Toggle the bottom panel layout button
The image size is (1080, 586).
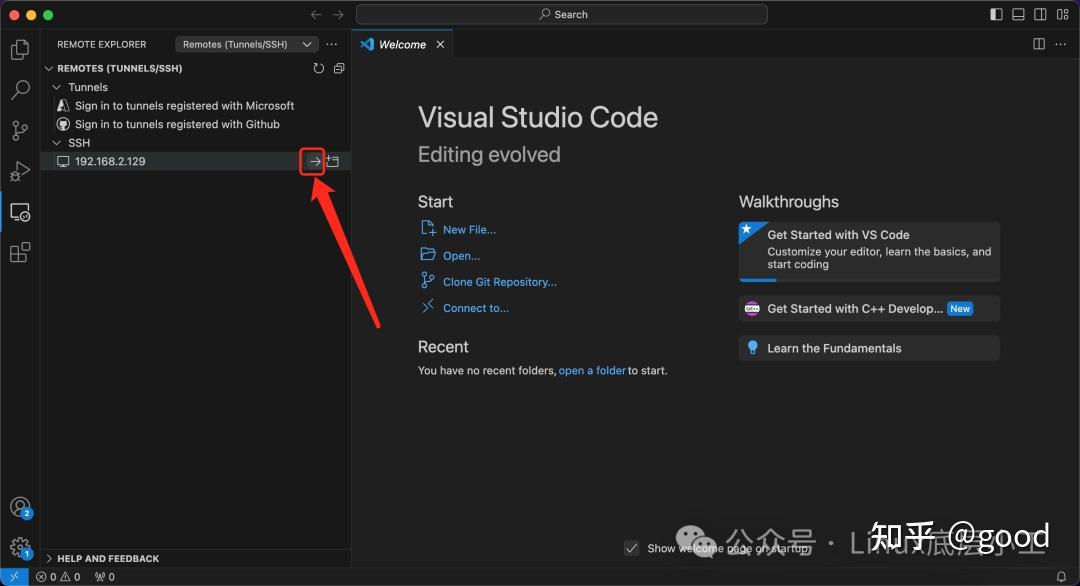[x=1018, y=14]
